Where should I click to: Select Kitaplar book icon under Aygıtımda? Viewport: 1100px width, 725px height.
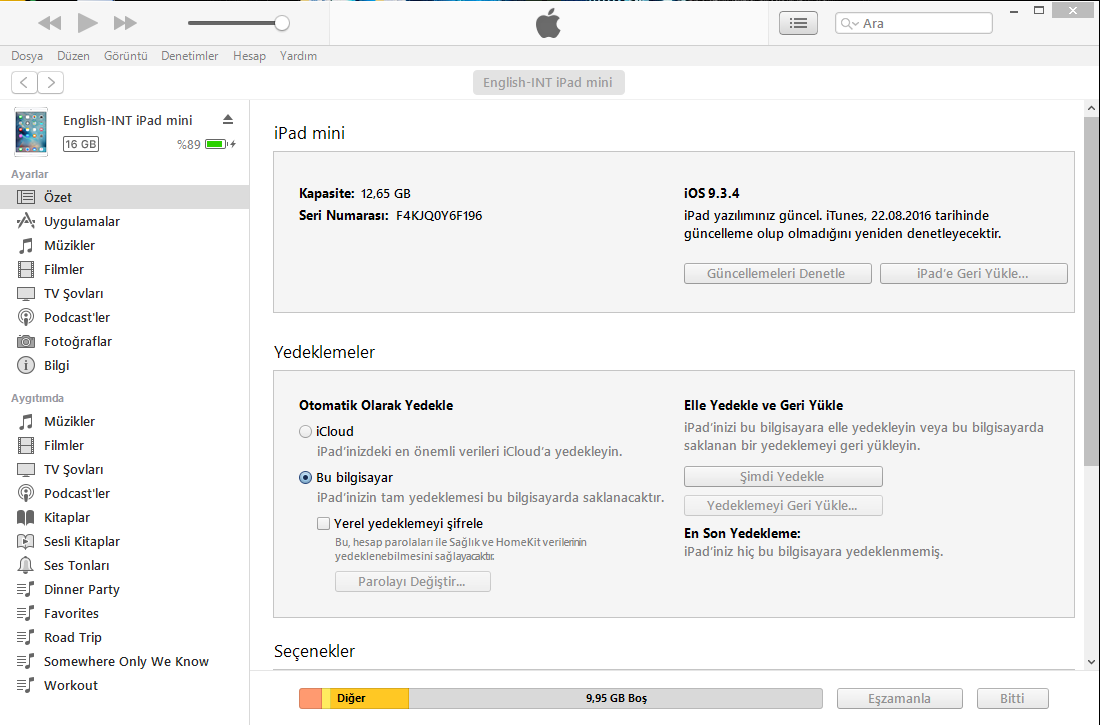pyautogui.click(x=26, y=518)
